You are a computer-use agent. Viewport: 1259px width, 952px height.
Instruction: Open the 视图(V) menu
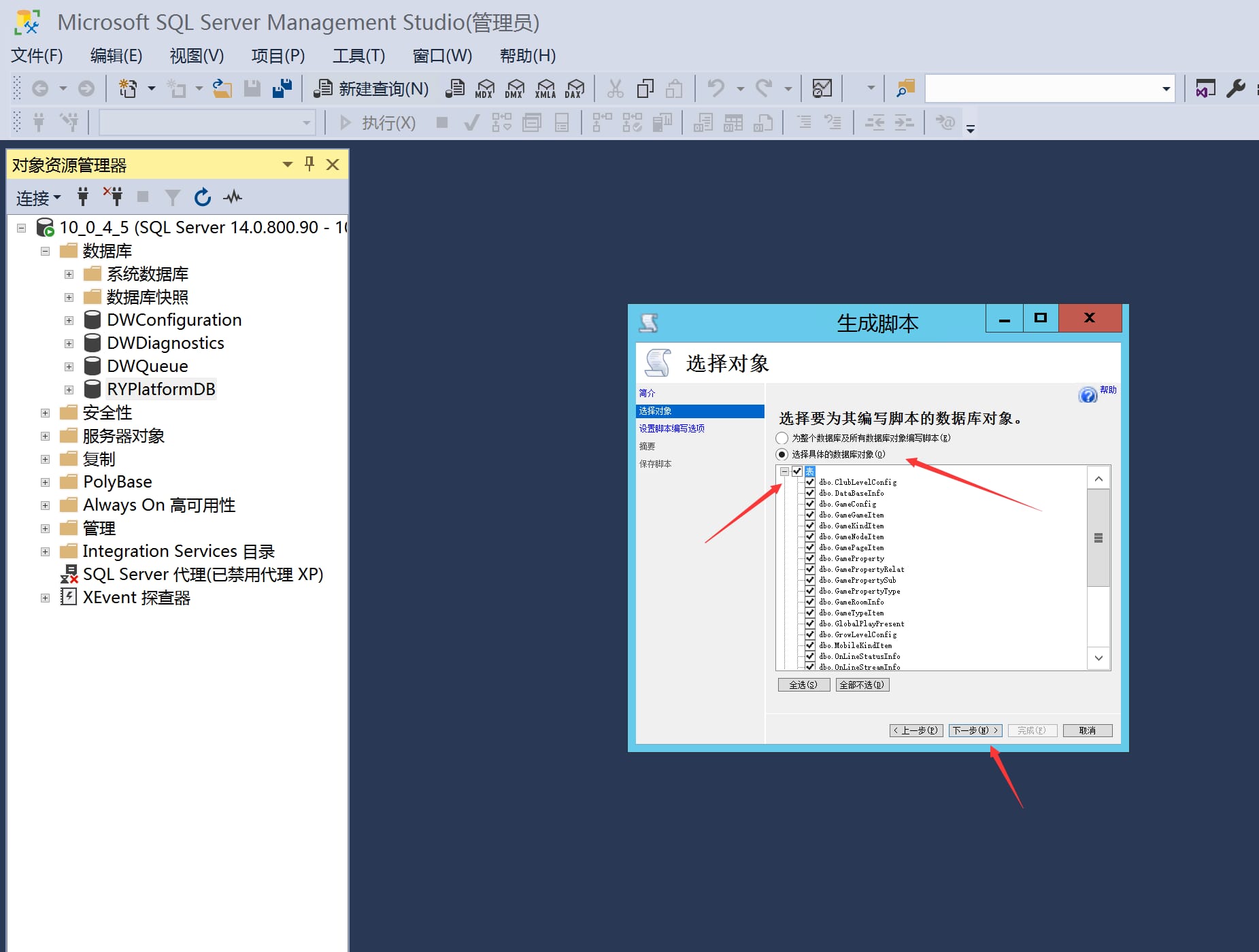196,55
